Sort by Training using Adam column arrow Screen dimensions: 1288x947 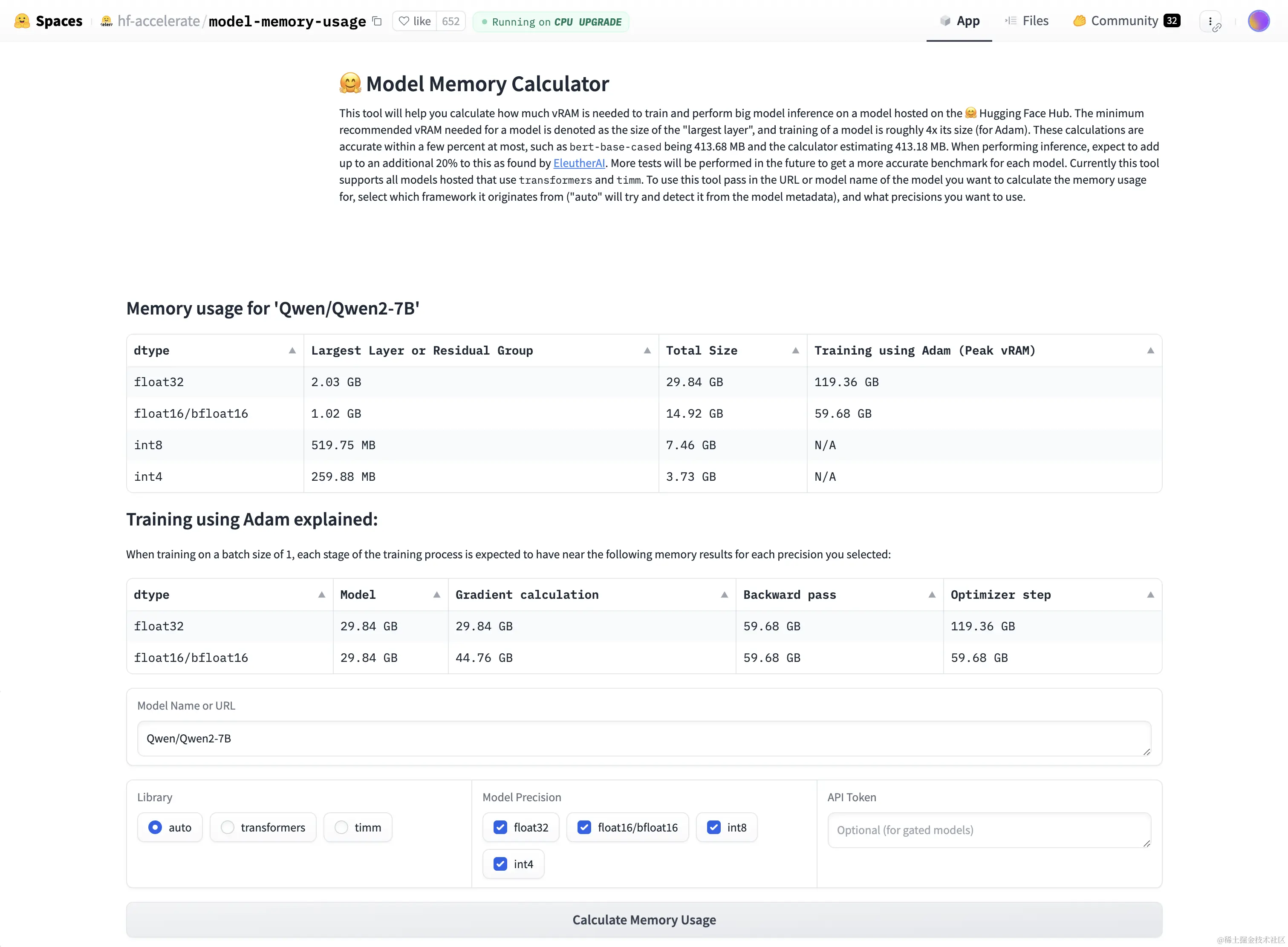[x=1150, y=351]
